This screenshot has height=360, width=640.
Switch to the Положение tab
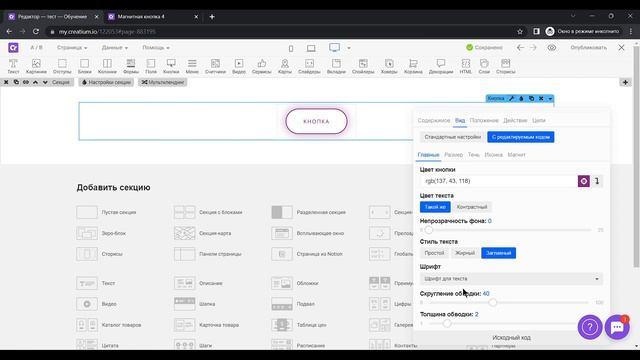pyautogui.click(x=484, y=120)
